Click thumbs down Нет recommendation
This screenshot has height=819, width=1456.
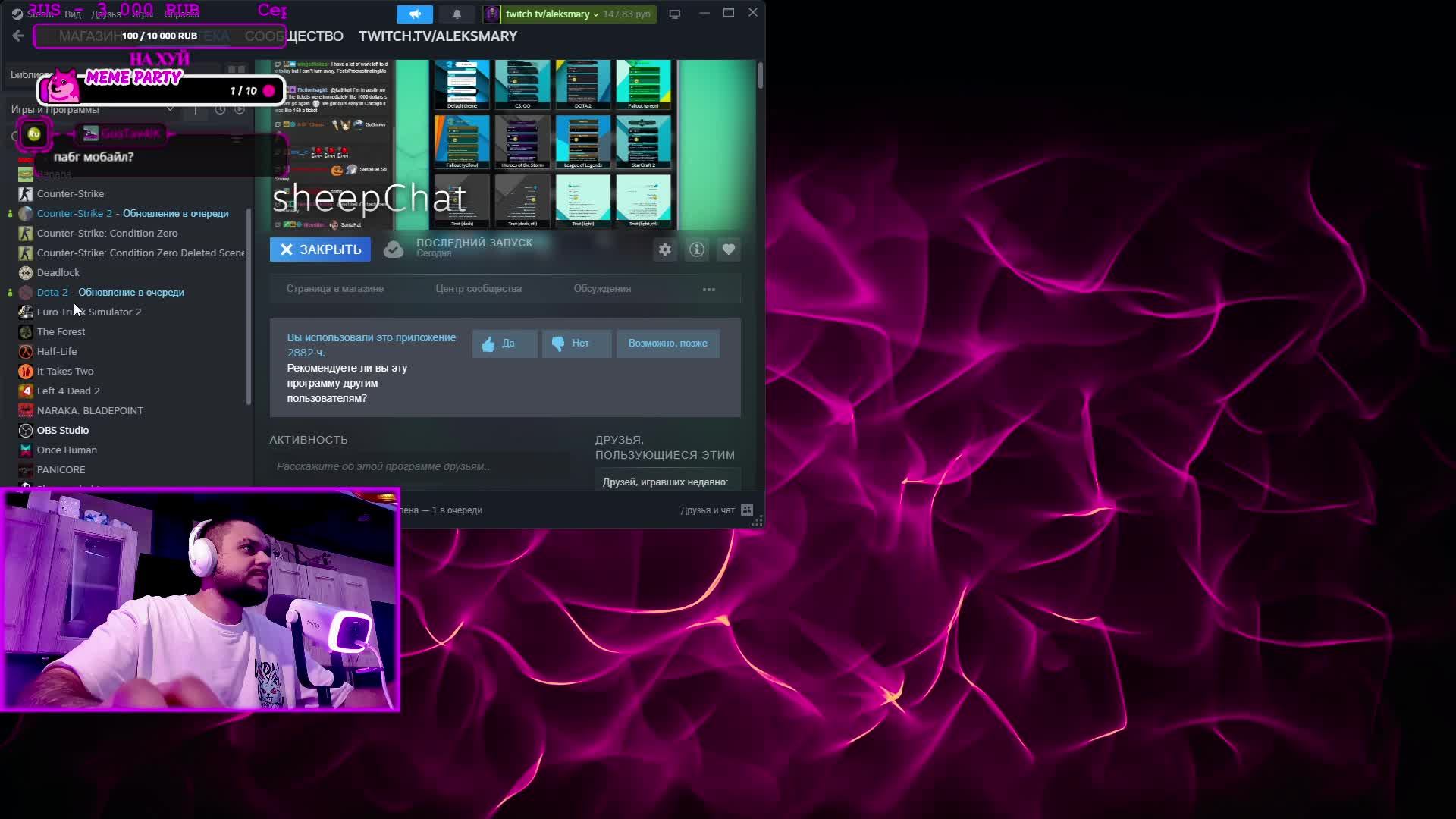click(576, 344)
